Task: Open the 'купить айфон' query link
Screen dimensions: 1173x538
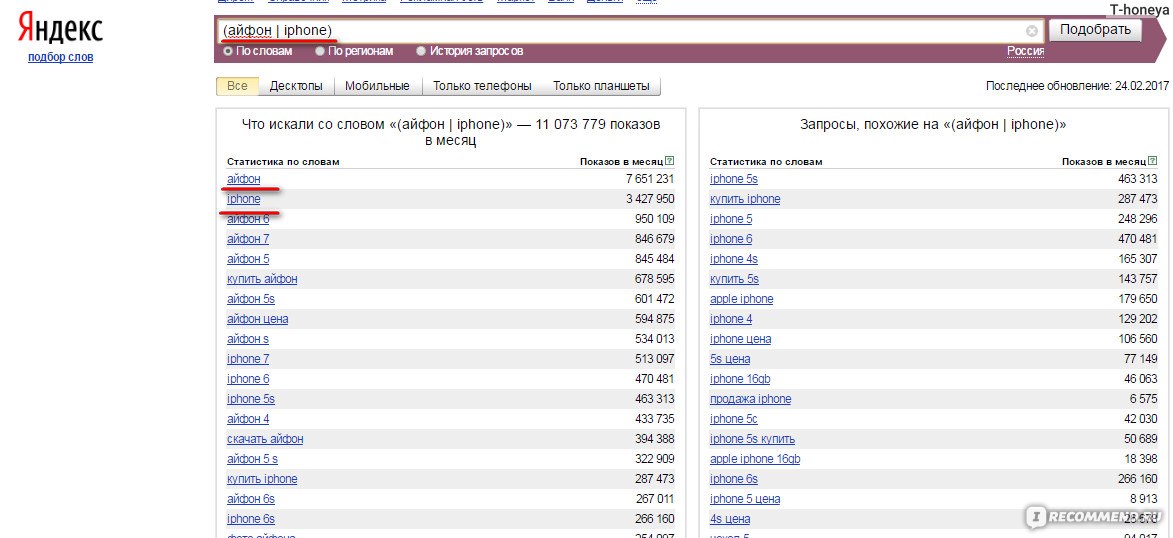Action: [262, 279]
